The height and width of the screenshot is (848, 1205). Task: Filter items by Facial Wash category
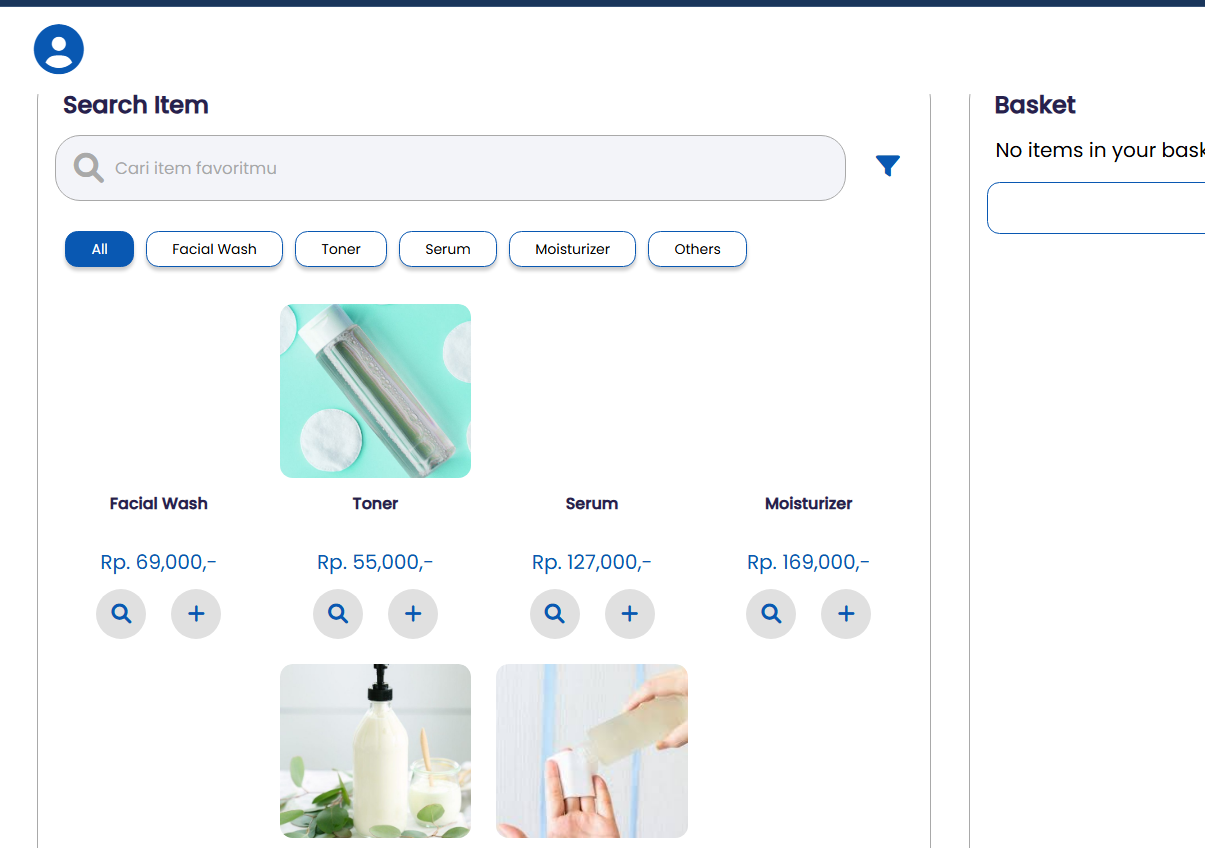point(214,249)
